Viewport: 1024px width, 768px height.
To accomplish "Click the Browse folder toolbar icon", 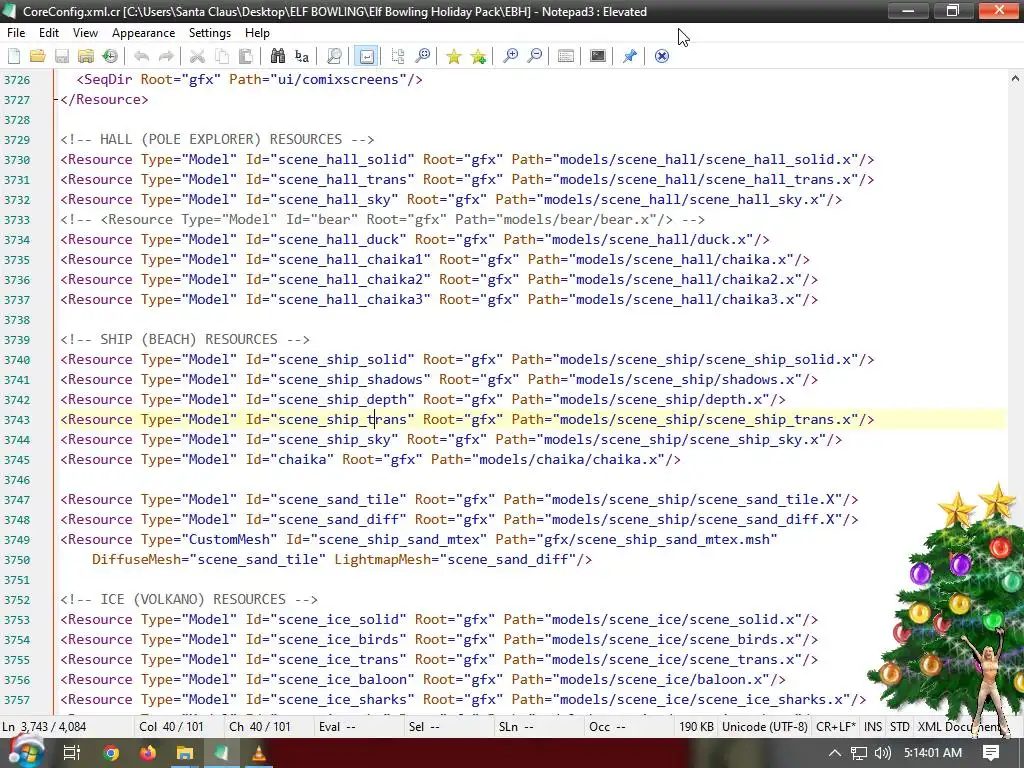I will point(86,56).
